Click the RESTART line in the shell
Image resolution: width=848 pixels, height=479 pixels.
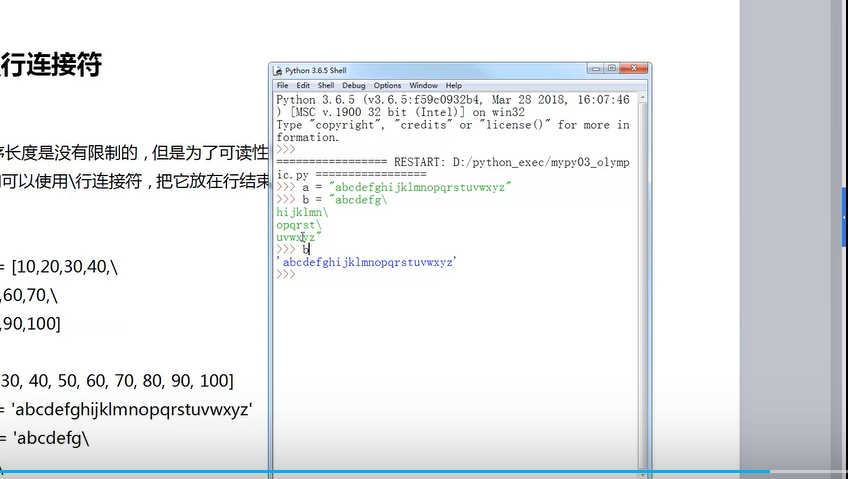pos(453,168)
